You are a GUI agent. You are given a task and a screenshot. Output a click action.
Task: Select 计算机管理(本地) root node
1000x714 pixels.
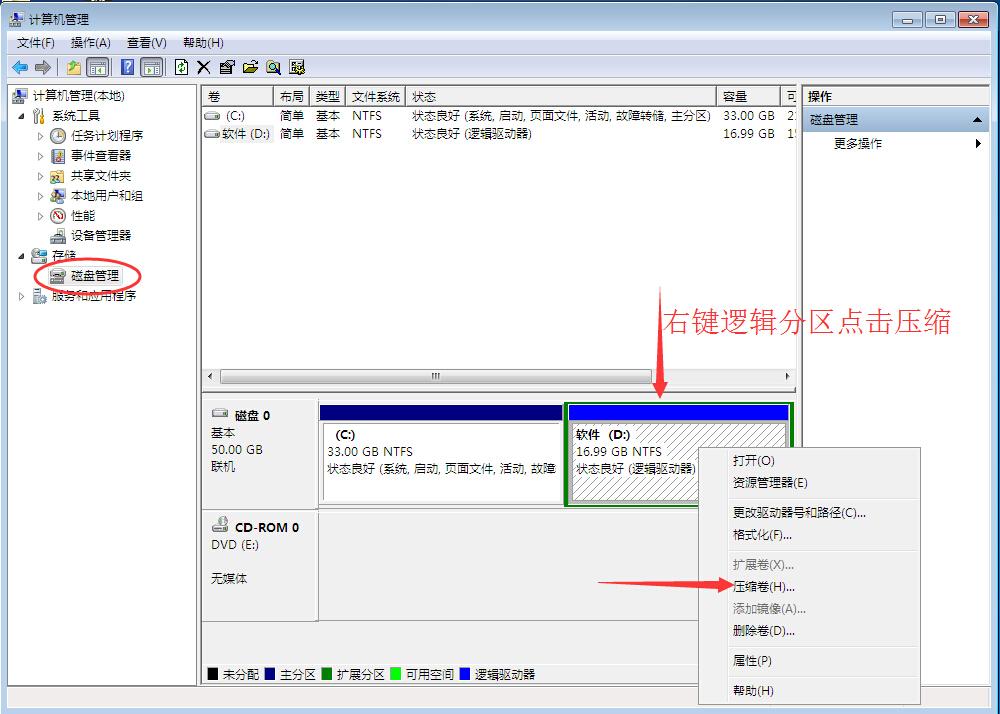tap(78, 96)
